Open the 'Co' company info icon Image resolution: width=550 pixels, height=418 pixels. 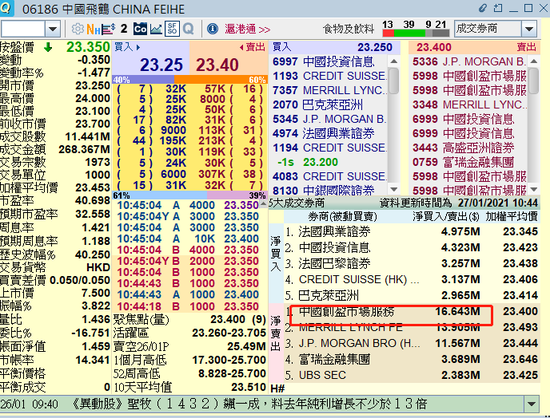(x=140, y=29)
